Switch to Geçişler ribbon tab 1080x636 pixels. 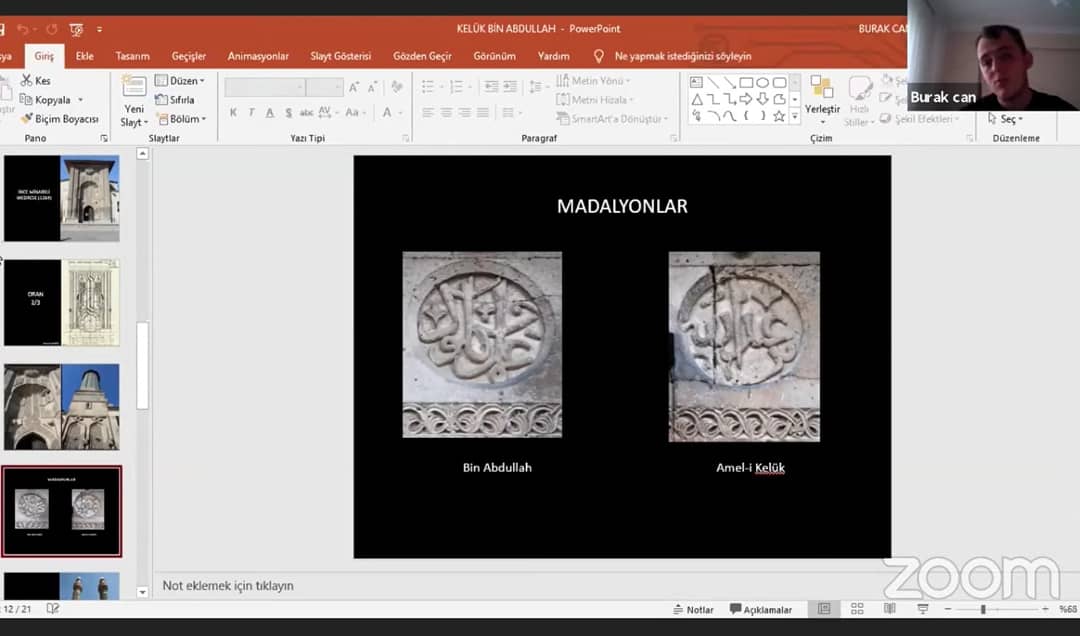point(189,56)
